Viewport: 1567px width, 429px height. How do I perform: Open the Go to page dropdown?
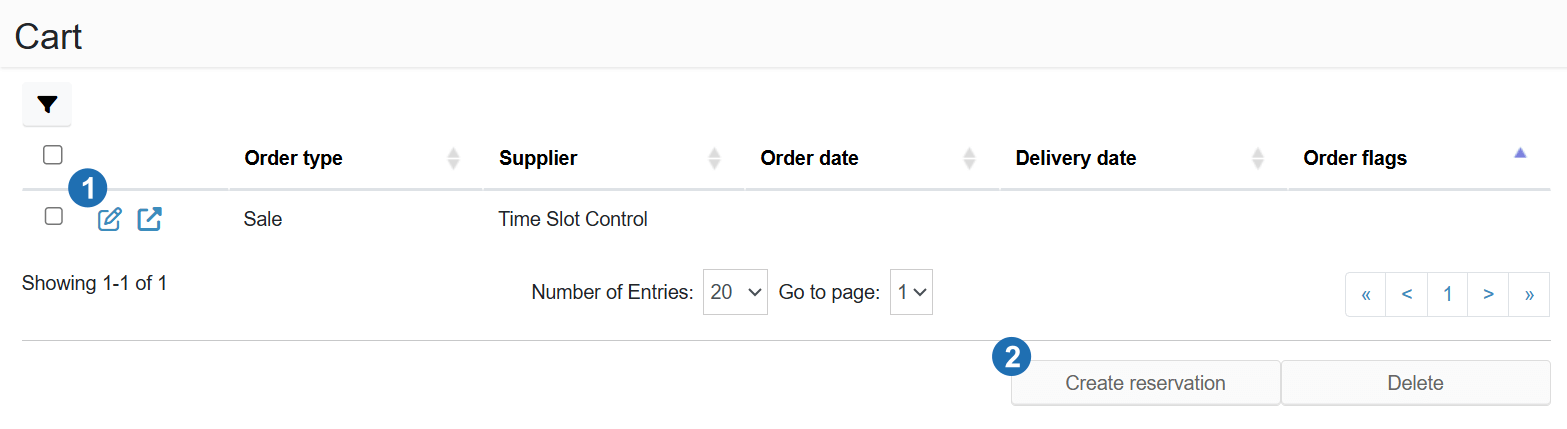(911, 292)
